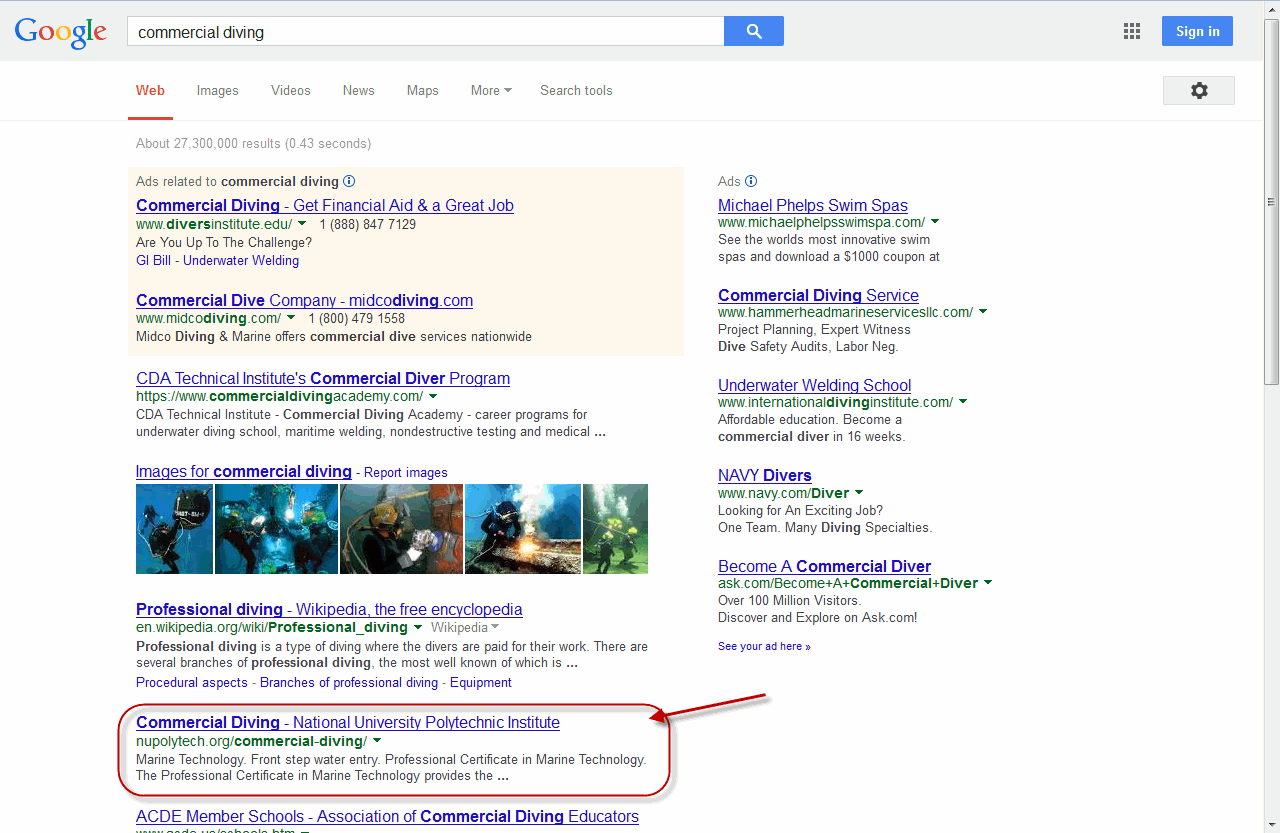Screen dimensions: 1280x833
Task: Open the Google apps grid
Action: point(1131,32)
